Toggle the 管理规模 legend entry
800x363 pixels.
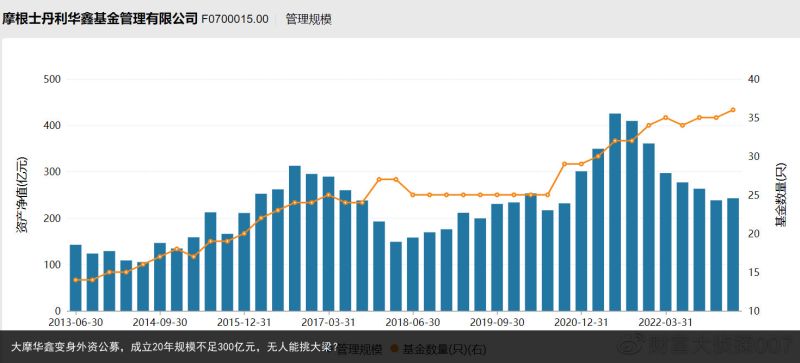360,349
